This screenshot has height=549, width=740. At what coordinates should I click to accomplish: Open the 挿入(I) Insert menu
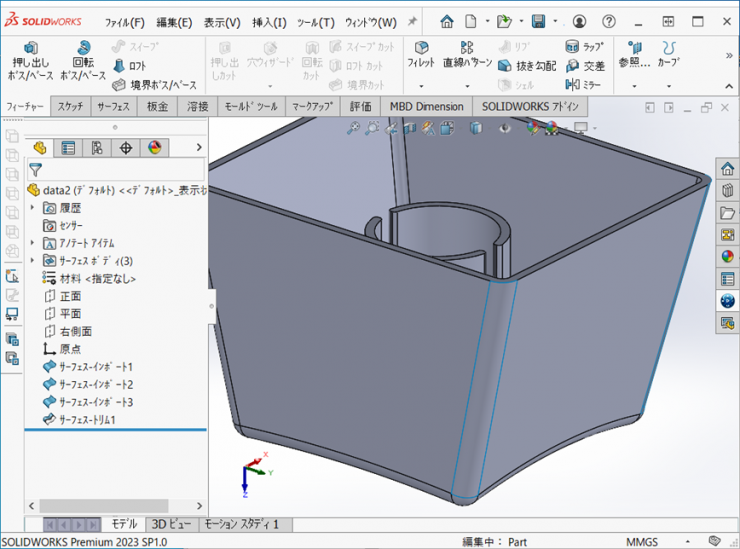point(268,22)
